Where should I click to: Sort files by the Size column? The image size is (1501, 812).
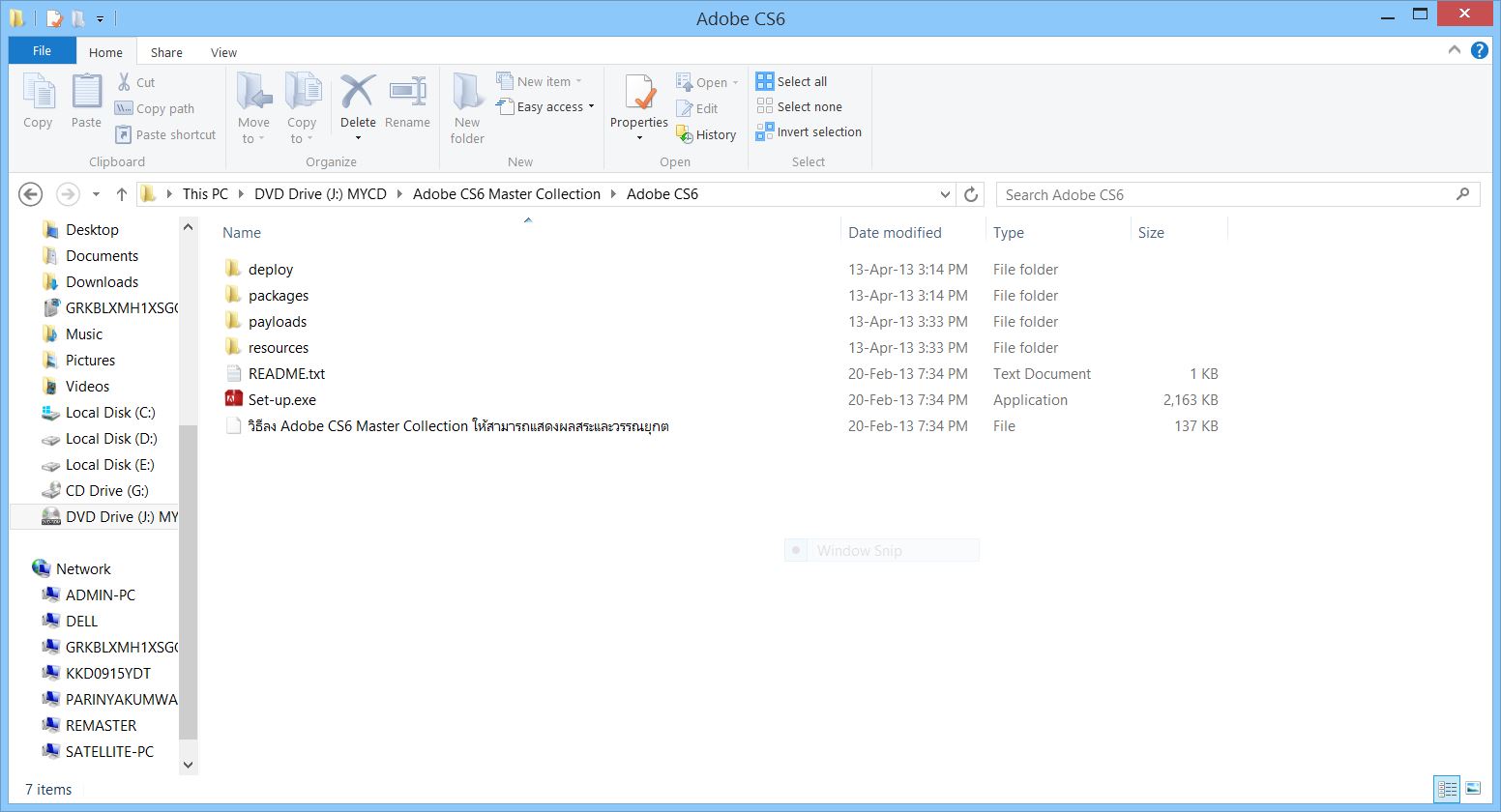pos(1151,232)
